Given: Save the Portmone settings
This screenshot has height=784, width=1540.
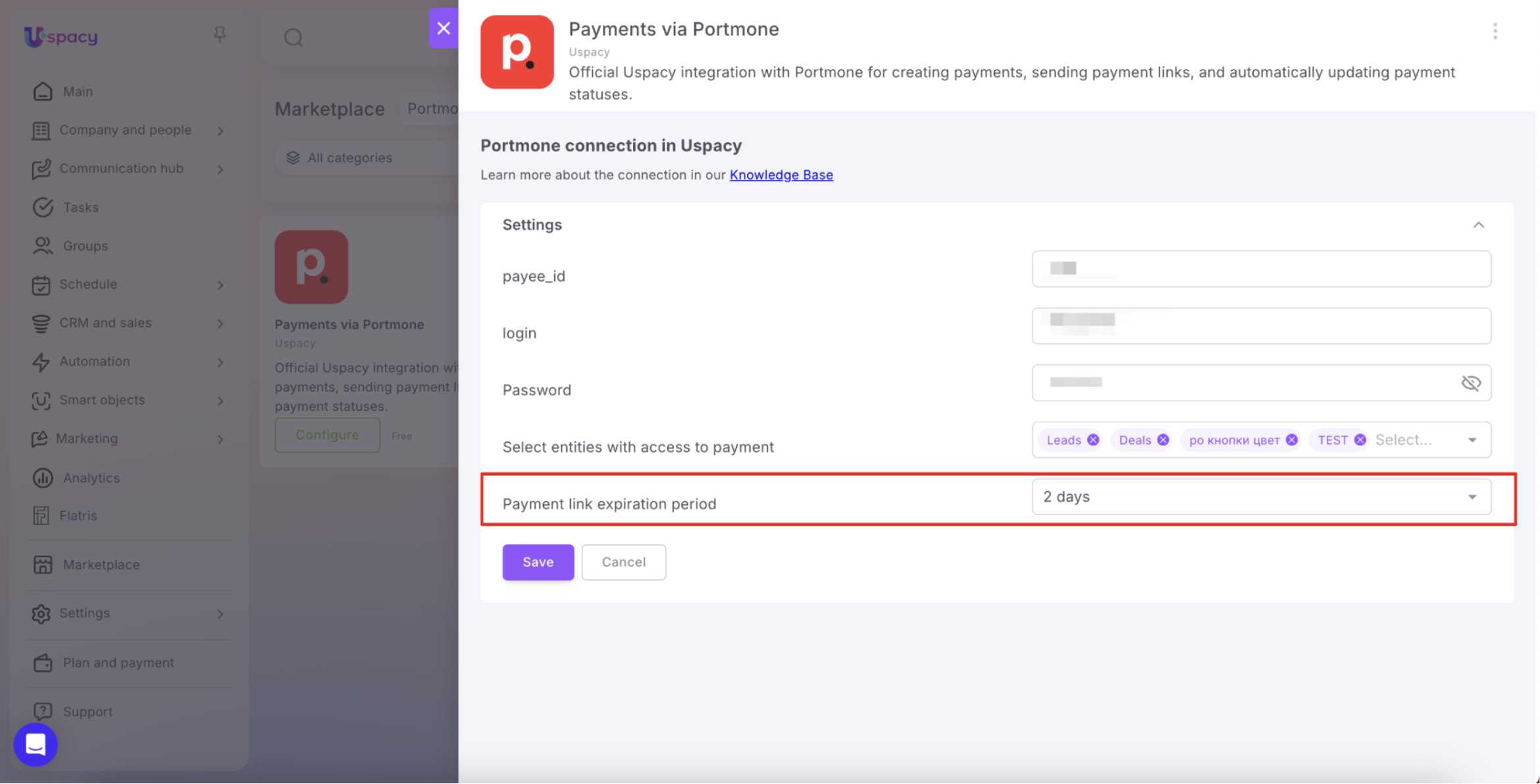Looking at the screenshot, I should 538,562.
